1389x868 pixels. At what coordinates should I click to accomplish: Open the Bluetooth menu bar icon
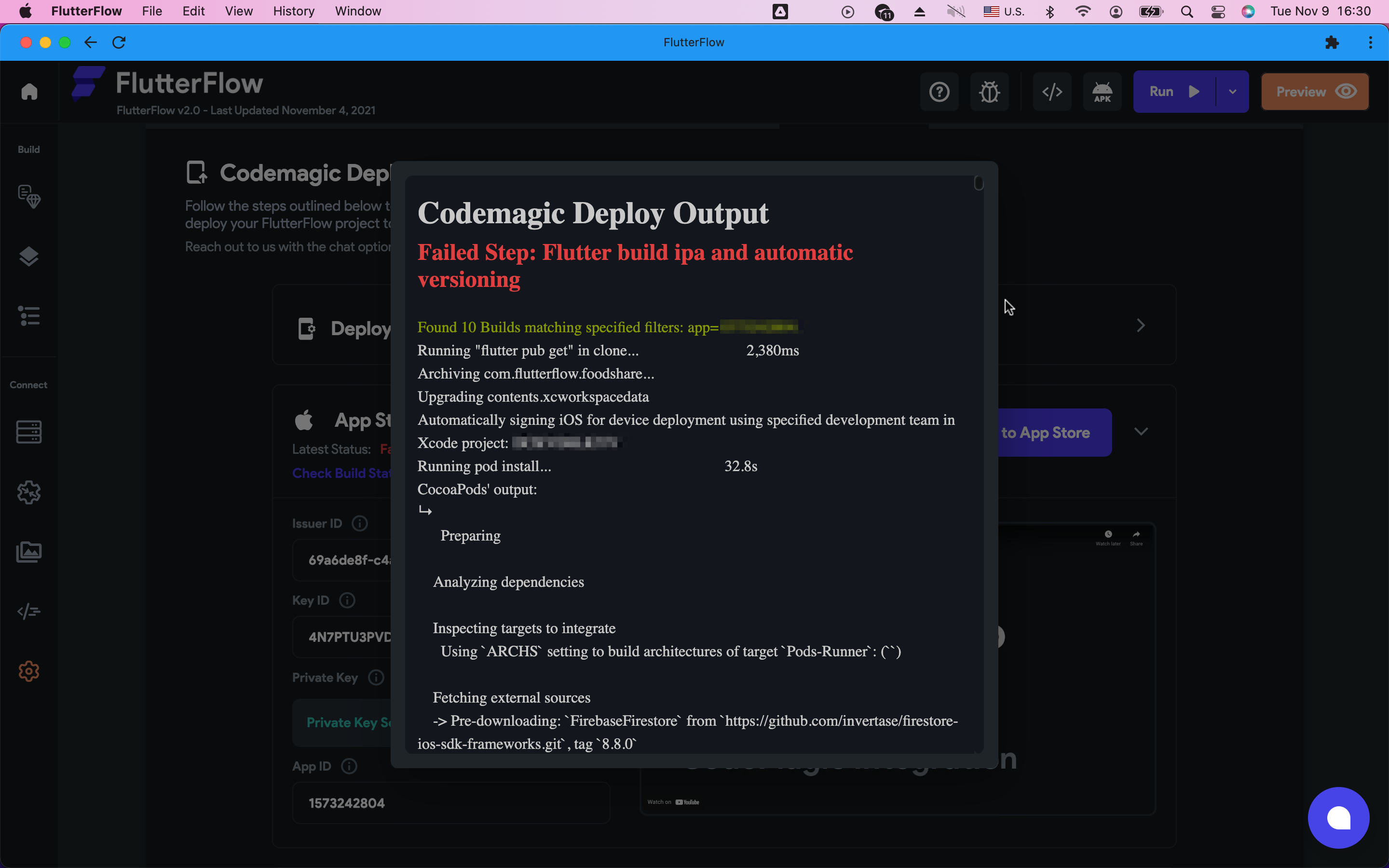tap(1050, 12)
